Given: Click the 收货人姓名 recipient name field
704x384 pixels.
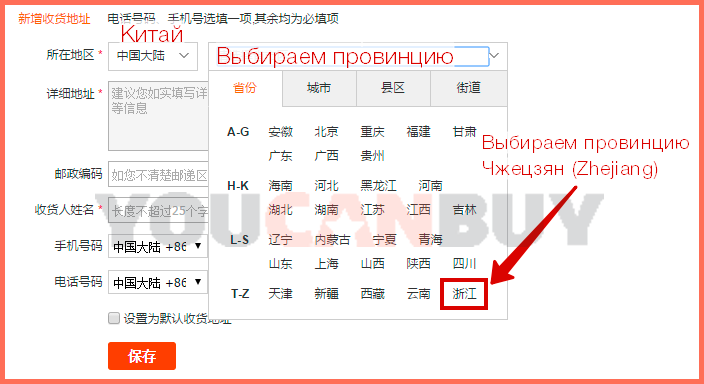Looking at the screenshot, I should point(158,210).
